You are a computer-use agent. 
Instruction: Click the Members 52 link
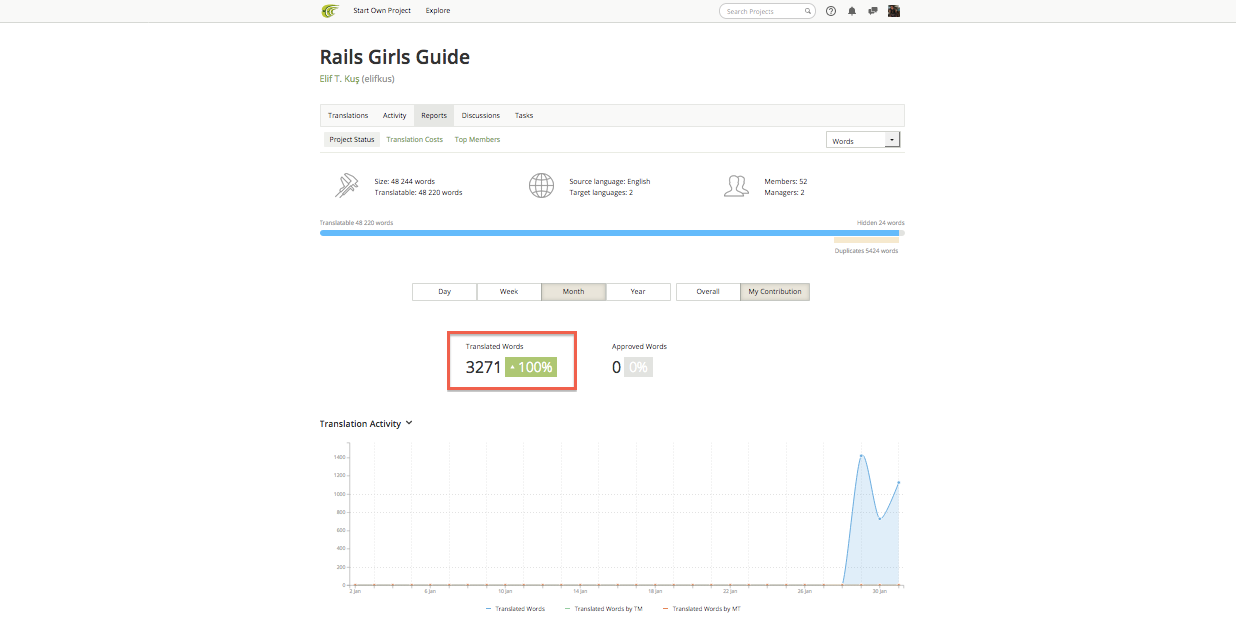(x=785, y=182)
